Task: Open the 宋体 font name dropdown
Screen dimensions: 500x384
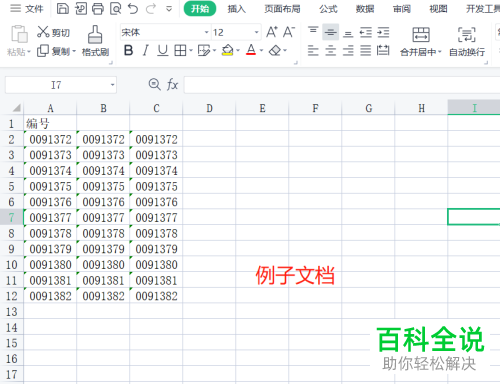Action: (x=206, y=32)
